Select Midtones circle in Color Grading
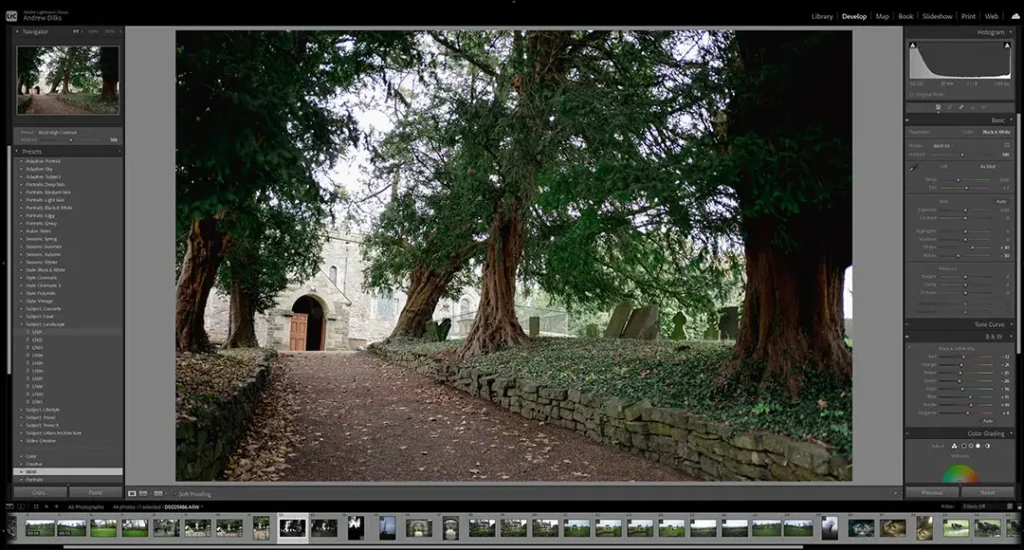 (x=970, y=446)
